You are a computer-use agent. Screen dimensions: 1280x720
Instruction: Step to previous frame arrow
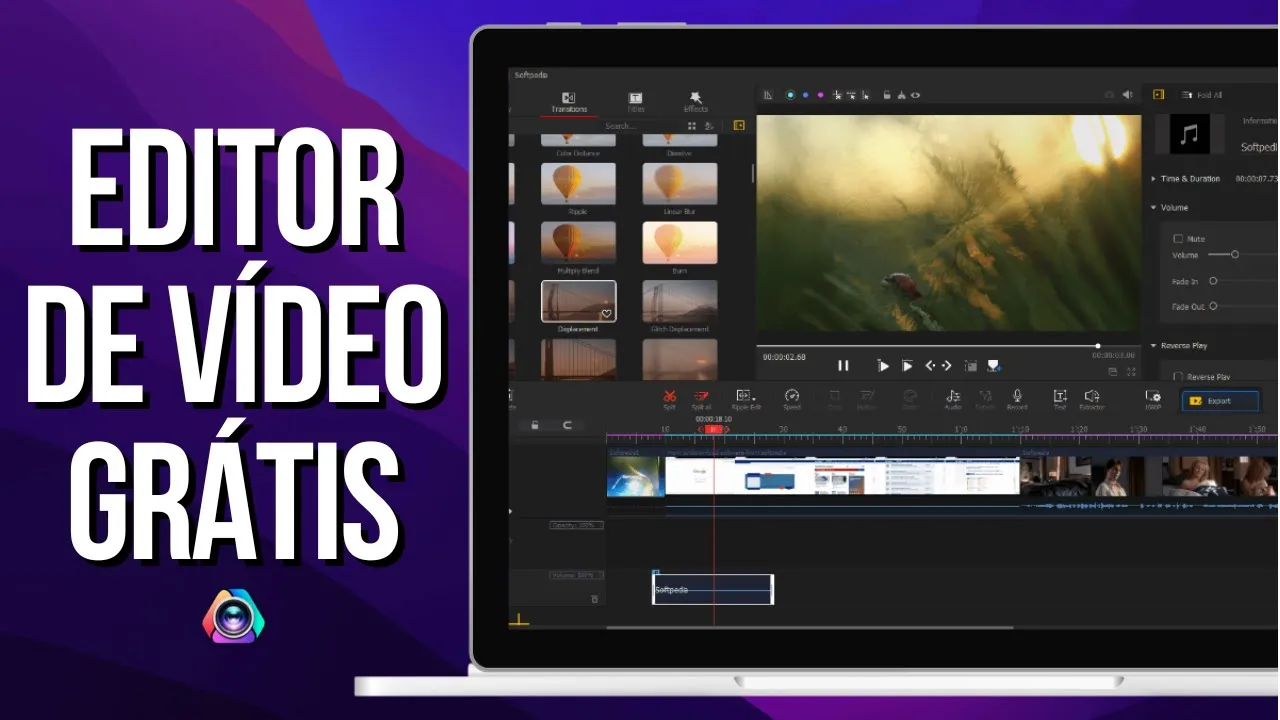[930, 366]
